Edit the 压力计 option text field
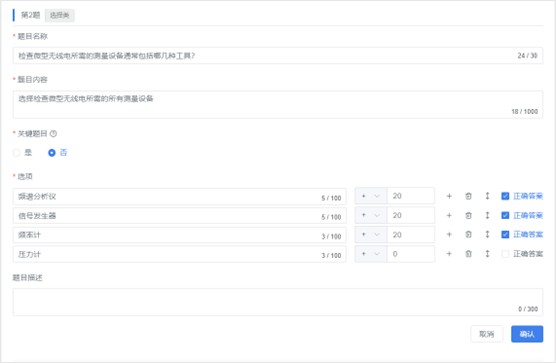Image resolution: width=556 pixels, height=363 pixels. pyautogui.click(x=179, y=254)
